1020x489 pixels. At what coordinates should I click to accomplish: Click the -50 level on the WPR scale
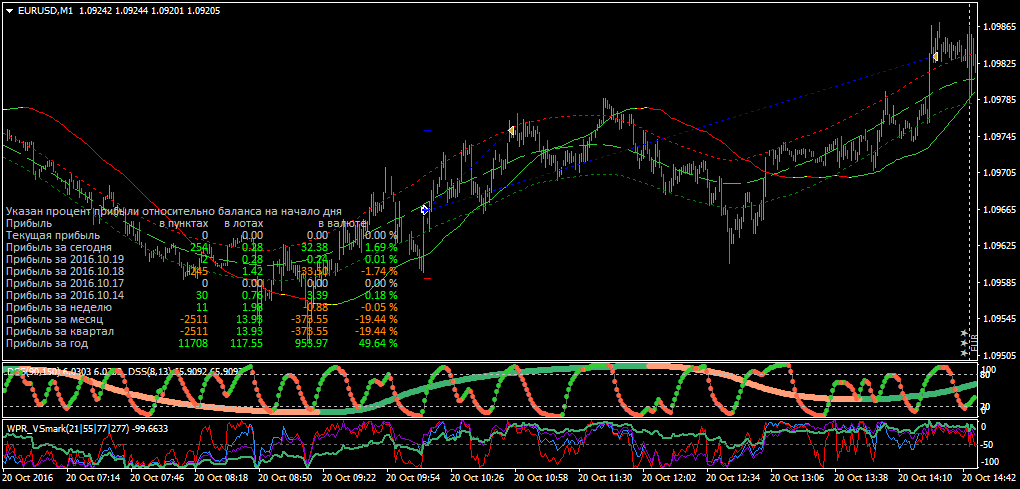(989, 445)
